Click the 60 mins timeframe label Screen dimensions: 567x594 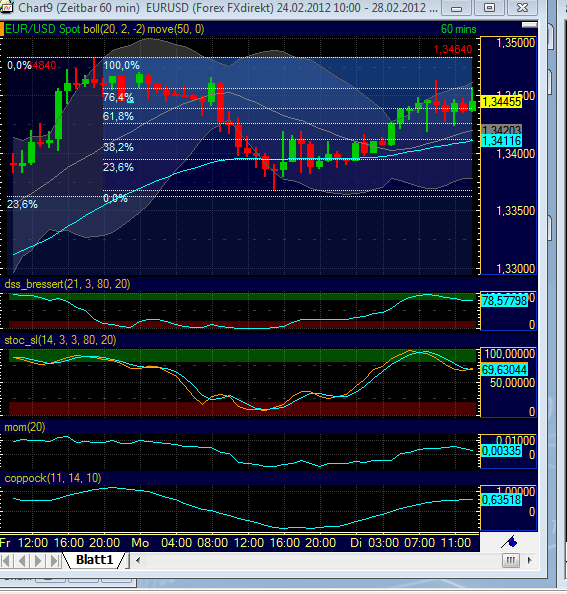pyautogui.click(x=458, y=29)
